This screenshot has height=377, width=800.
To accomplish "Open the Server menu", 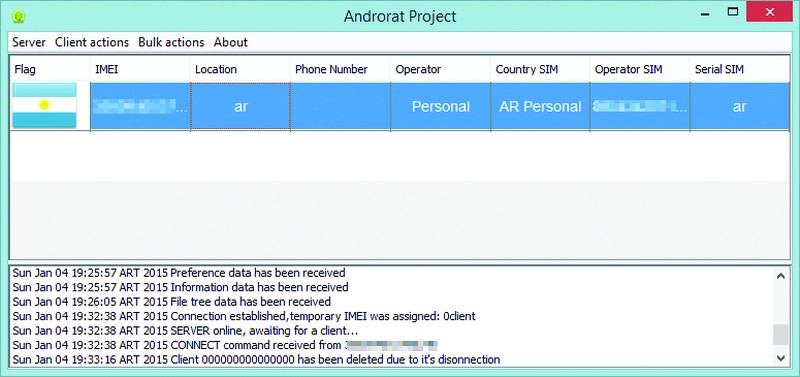I will point(29,42).
